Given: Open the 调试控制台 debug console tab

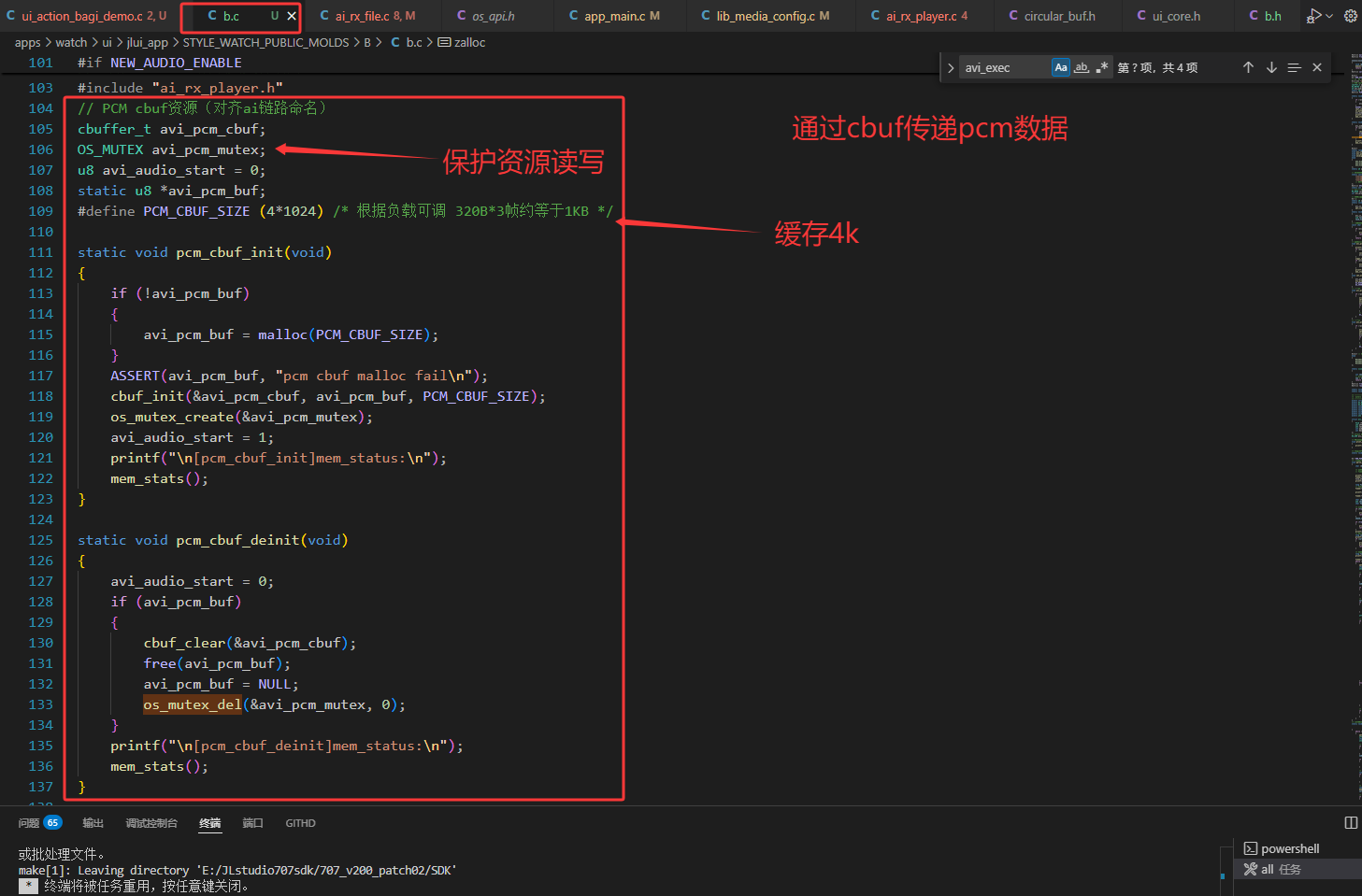Looking at the screenshot, I should pyautogui.click(x=151, y=823).
